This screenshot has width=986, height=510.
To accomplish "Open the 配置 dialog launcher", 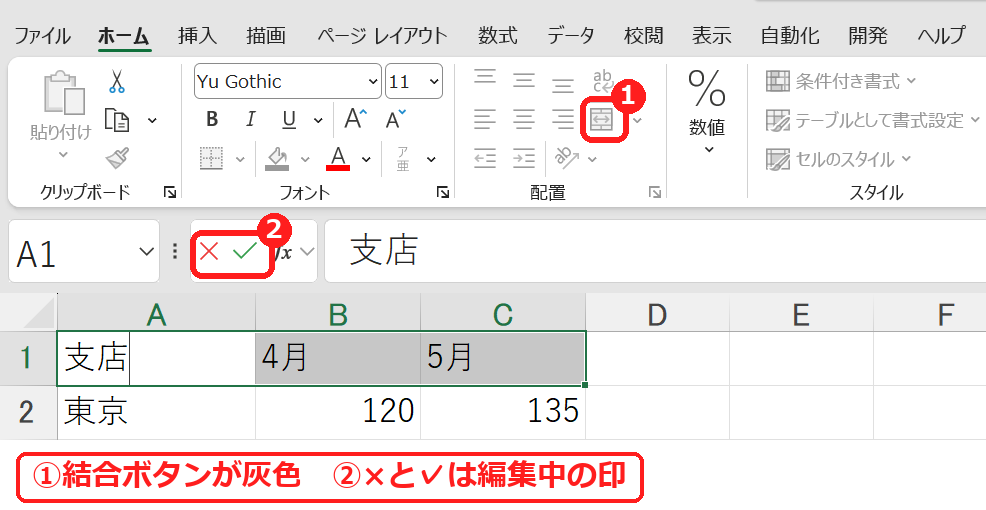I will (x=655, y=193).
